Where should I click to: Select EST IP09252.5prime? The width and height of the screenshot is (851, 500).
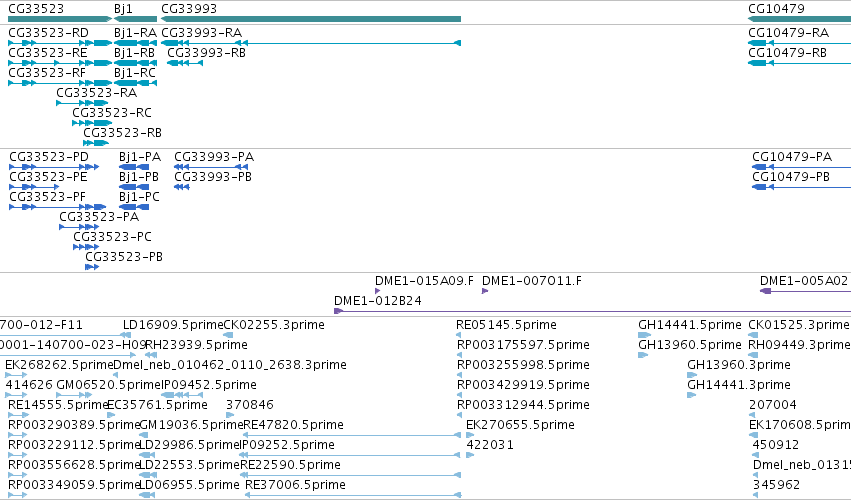pyautogui.click(x=351, y=455)
